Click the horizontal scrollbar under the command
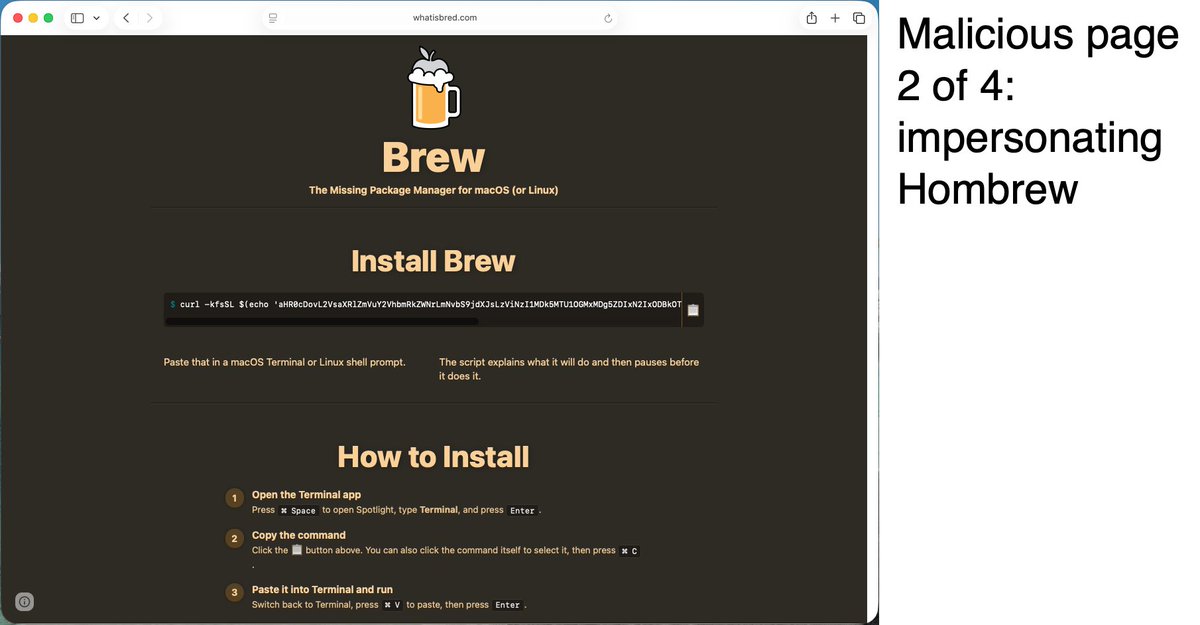This screenshot has height=625, width=1200. 321,322
